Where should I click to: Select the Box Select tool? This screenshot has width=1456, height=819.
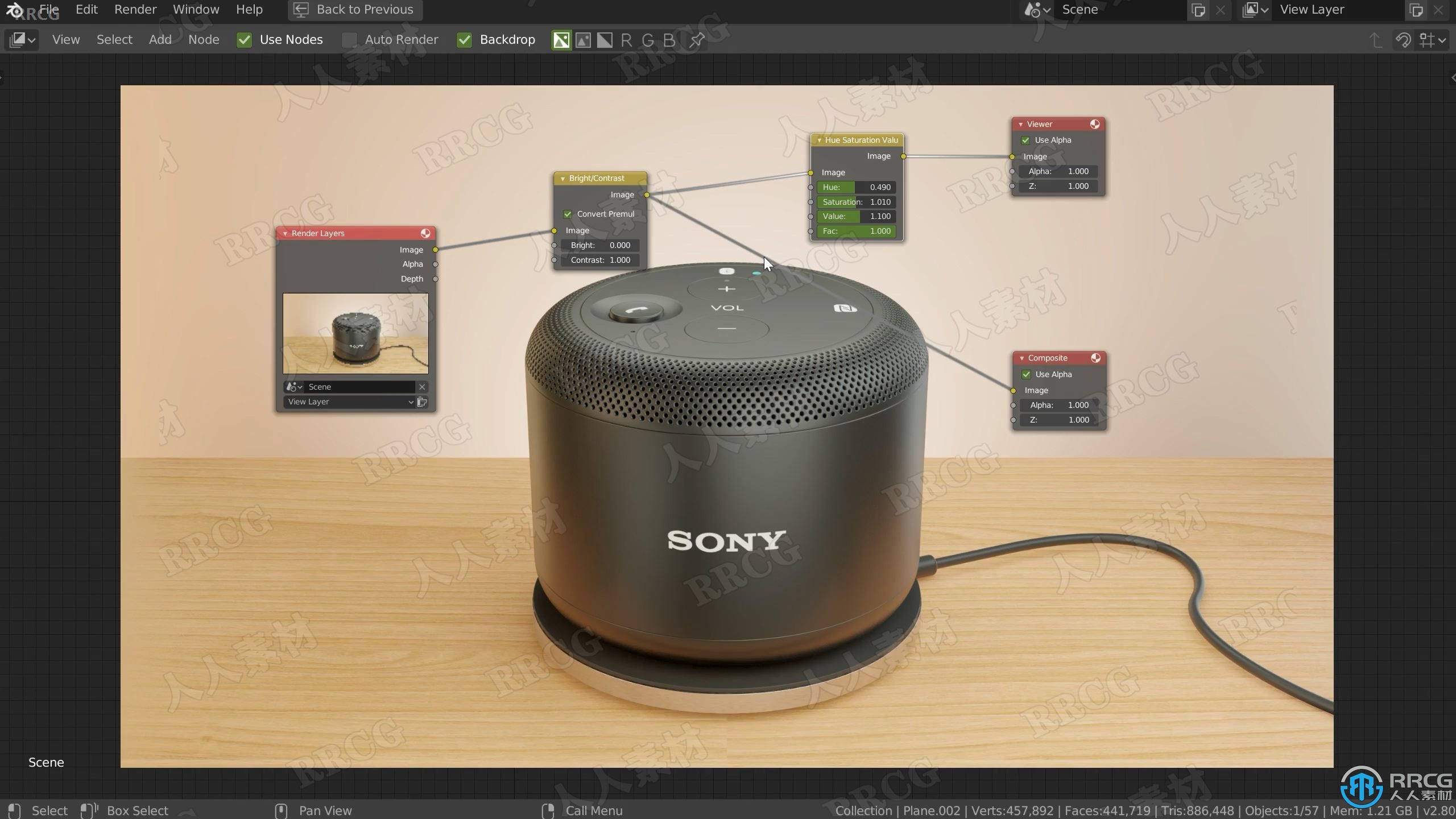click(x=136, y=810)
